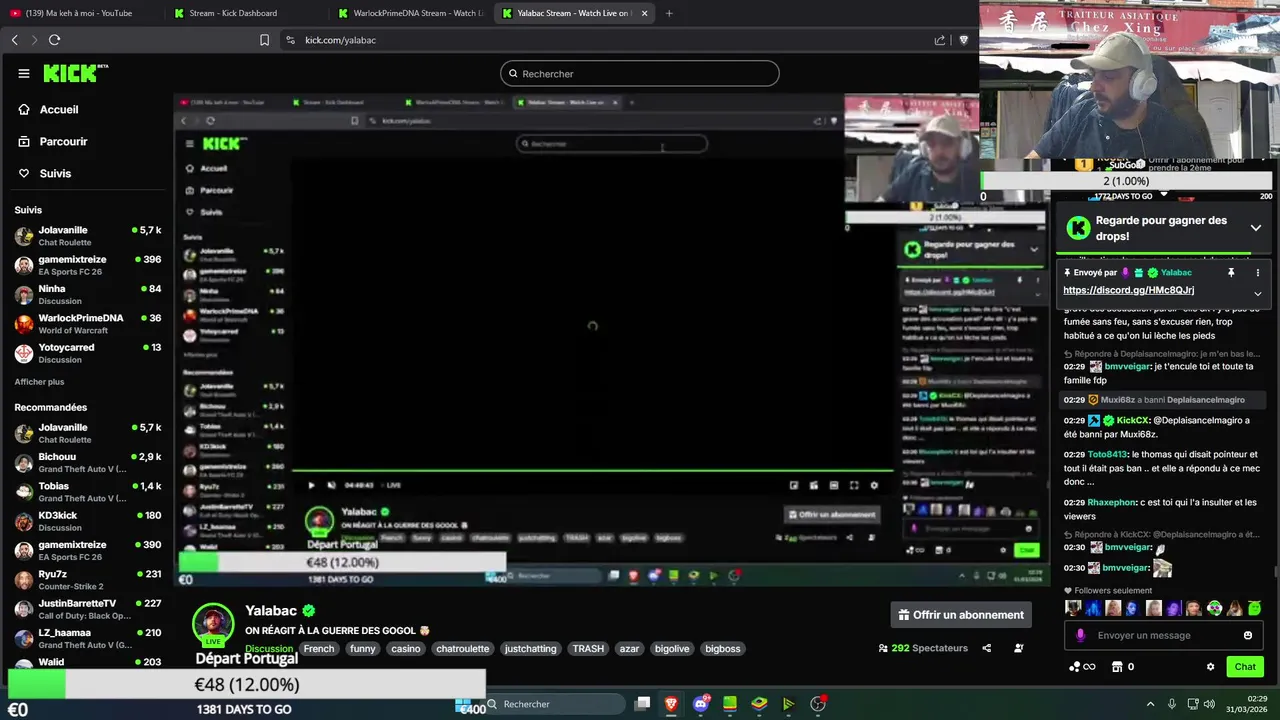
Task: Open Parcourir in the sidebar
Action: click(63, 142)
